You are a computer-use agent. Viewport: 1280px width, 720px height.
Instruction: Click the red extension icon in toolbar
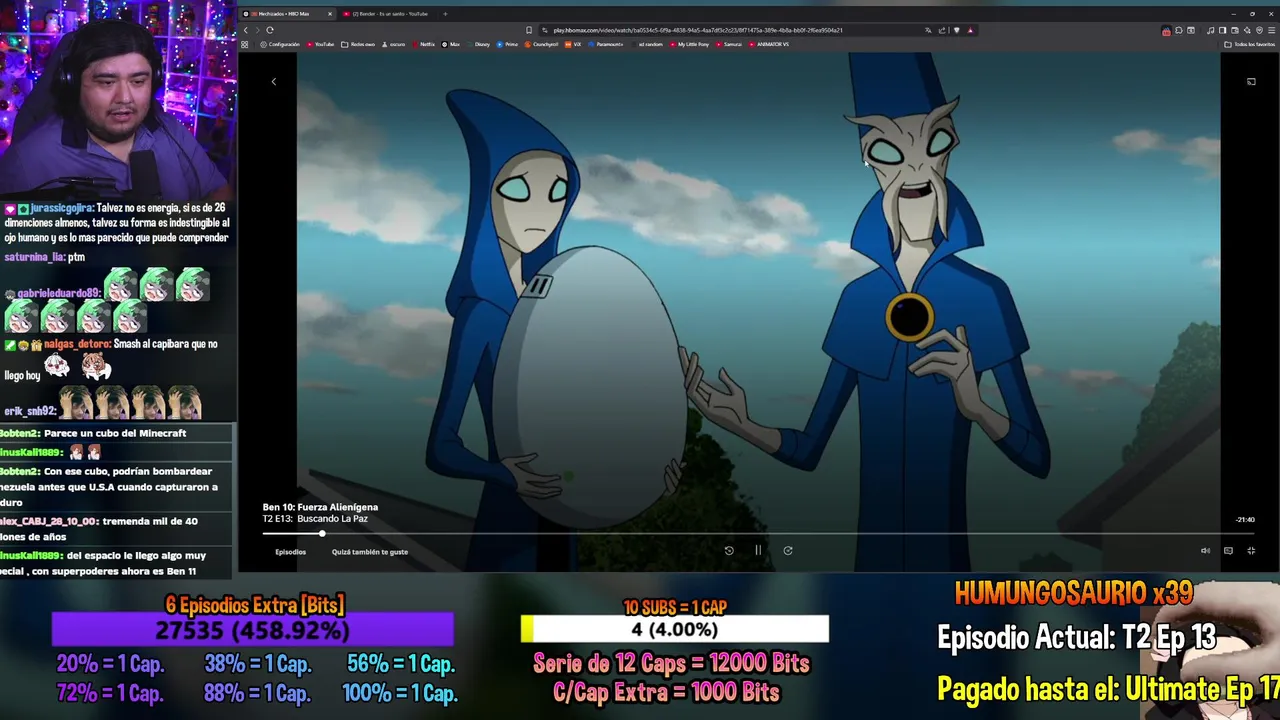point(1166,31)
